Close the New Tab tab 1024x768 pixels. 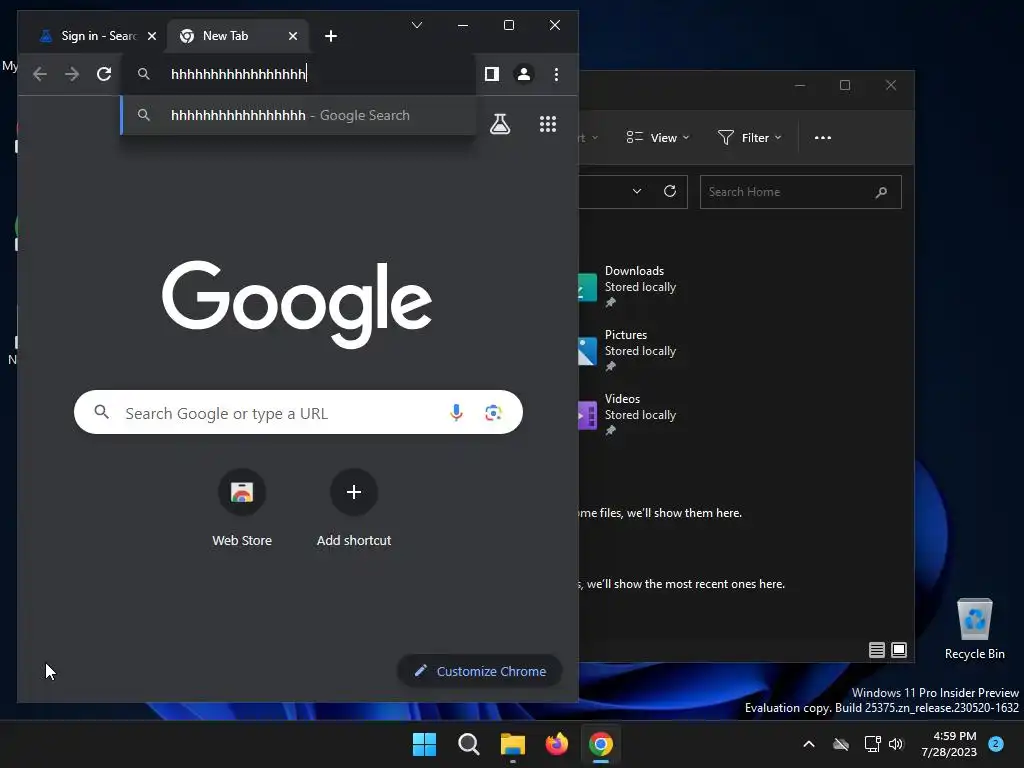[x=293, y=36]
